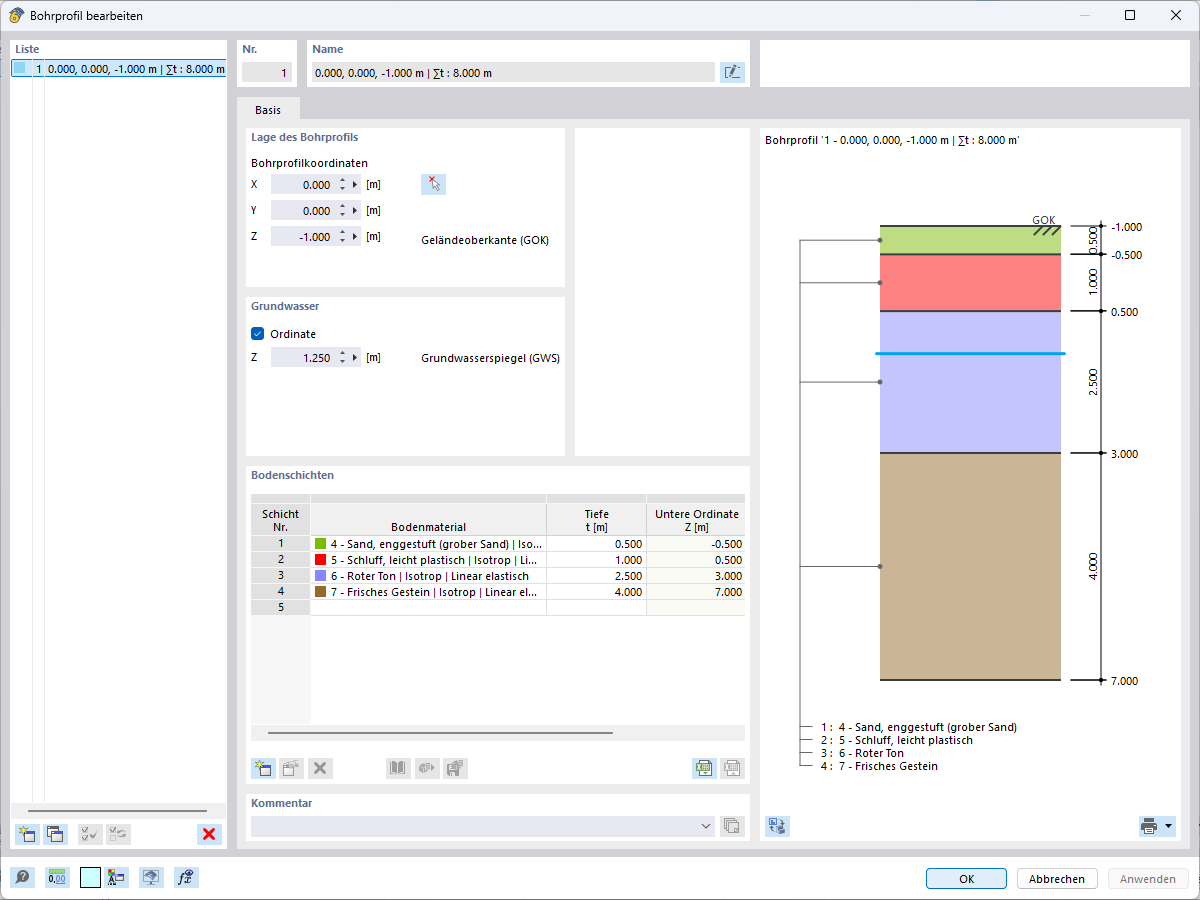
Task: Create a new borehole profile in Liste
Action: point(27,834)
